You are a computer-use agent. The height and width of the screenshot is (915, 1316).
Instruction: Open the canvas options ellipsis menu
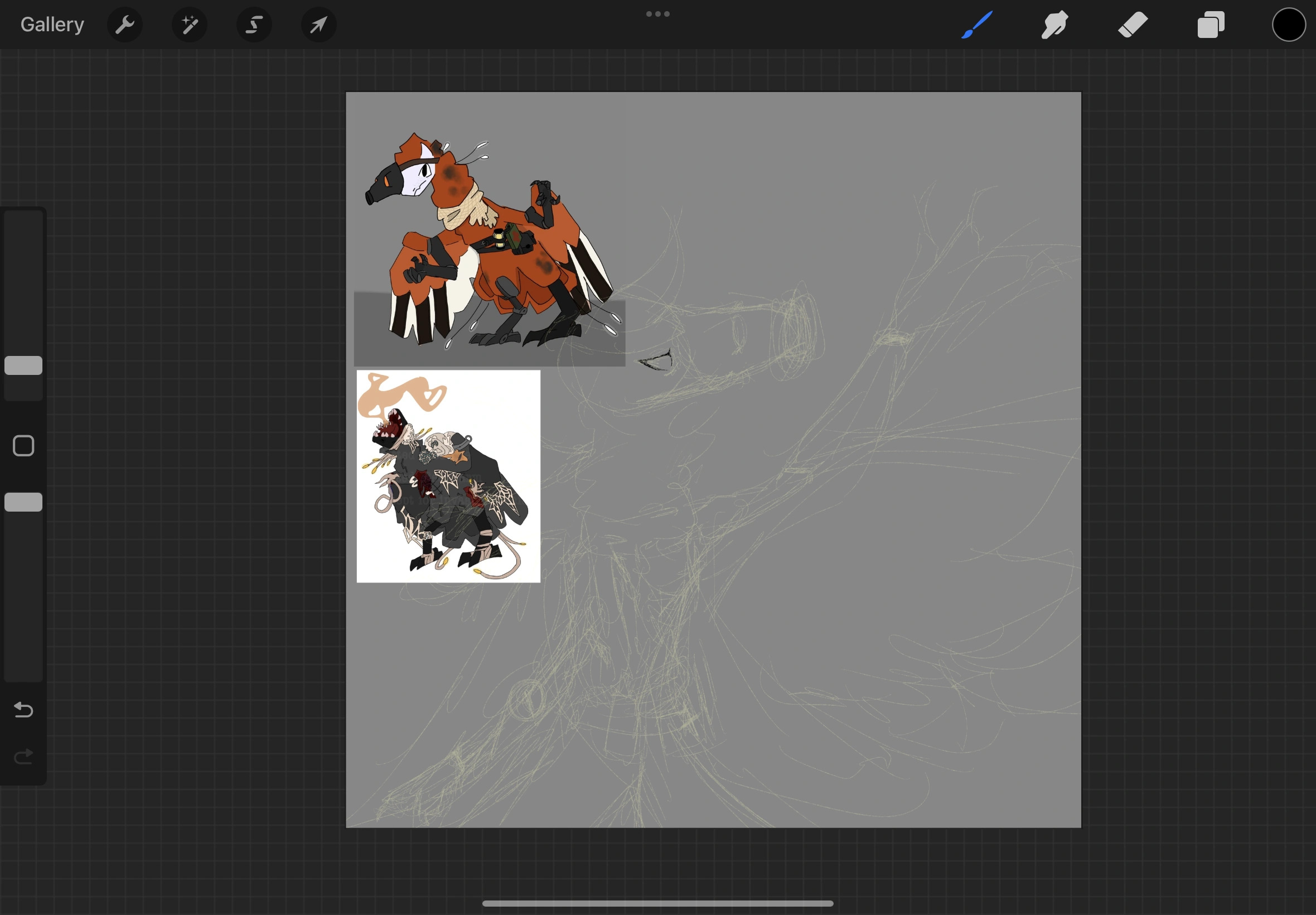point(657,13)
